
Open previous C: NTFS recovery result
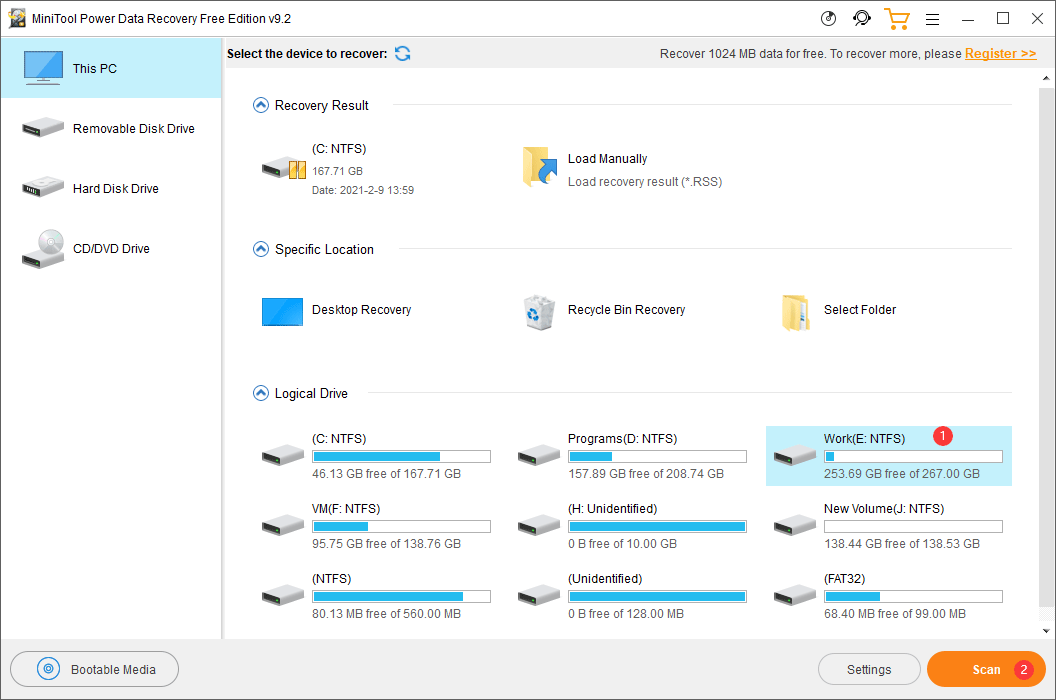tap(336, 168)
